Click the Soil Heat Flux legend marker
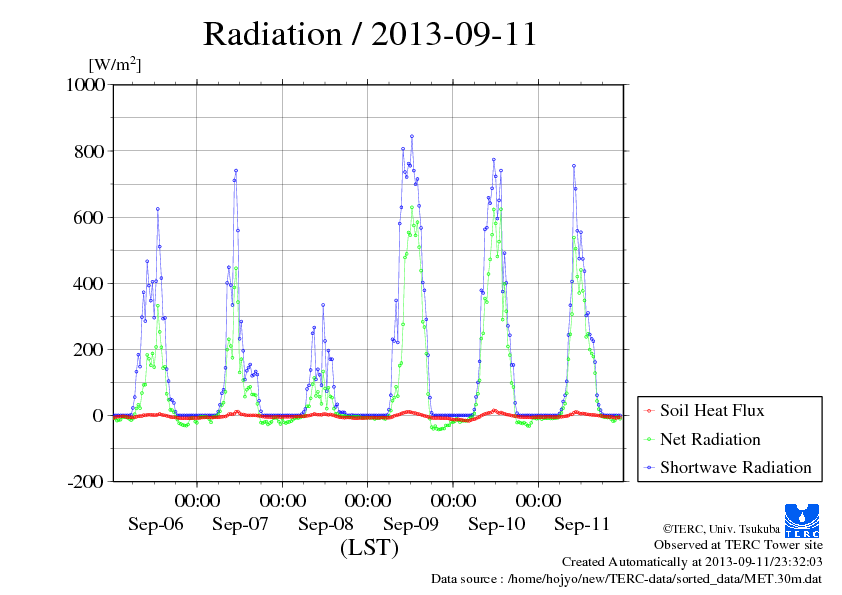The image size is (842, 595). coord(650,411)
